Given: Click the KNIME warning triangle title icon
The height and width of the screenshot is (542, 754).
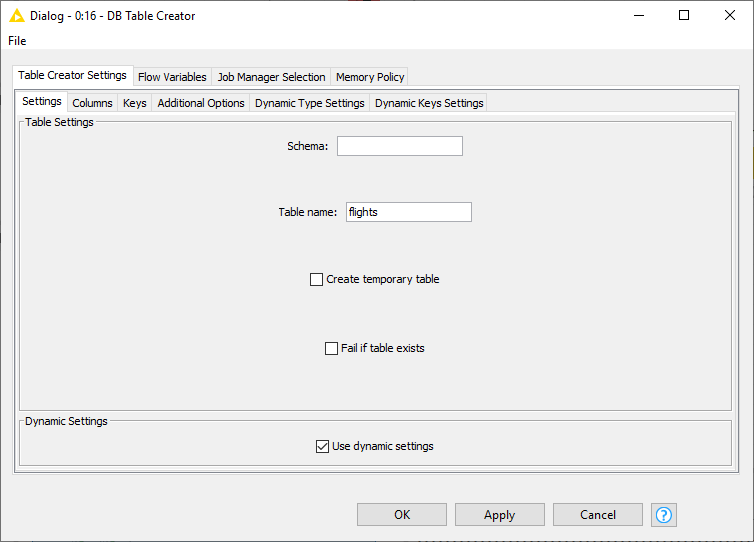Looking at the screenshot, I should 17,16.
